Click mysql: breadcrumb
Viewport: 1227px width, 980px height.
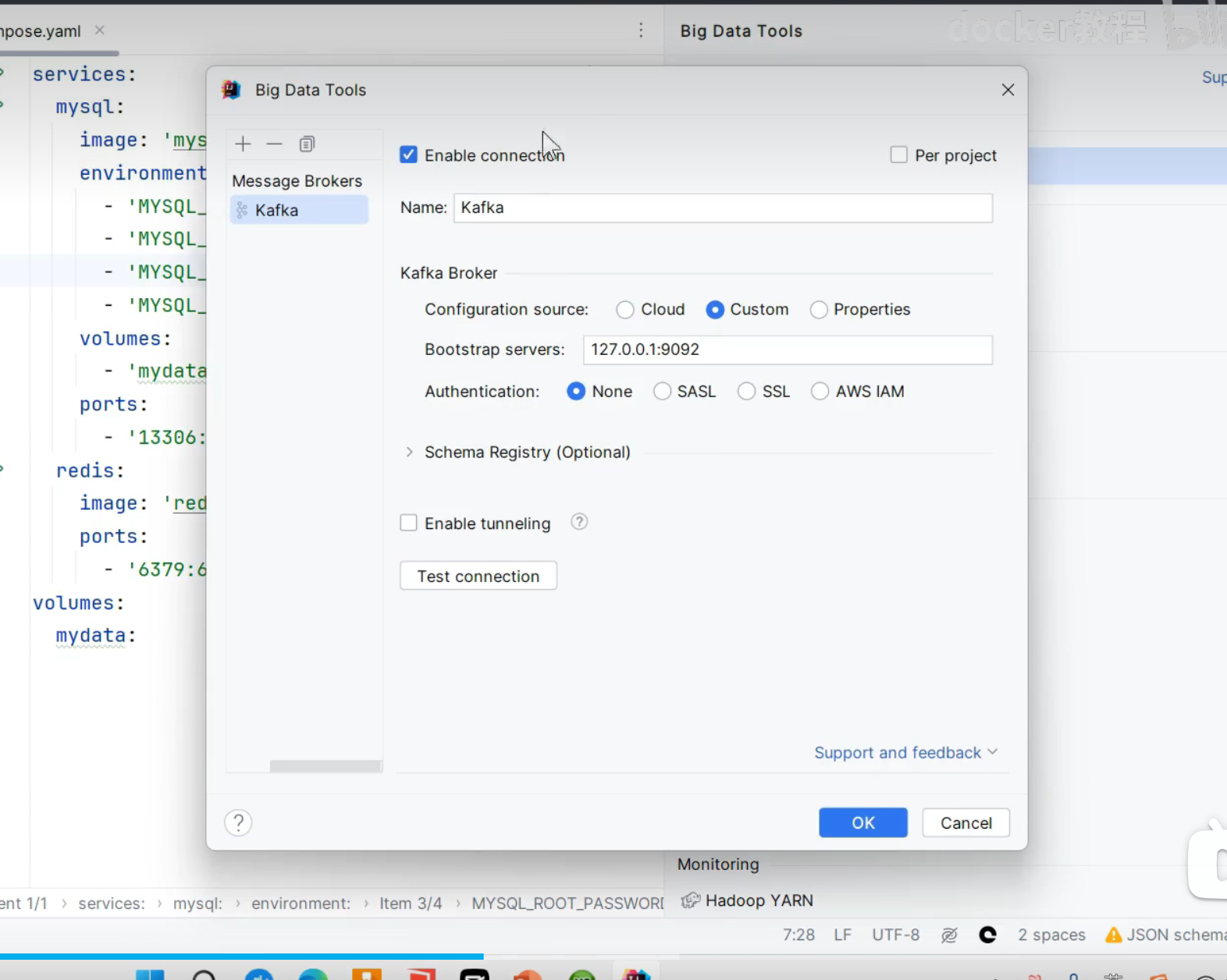(197, 904)
